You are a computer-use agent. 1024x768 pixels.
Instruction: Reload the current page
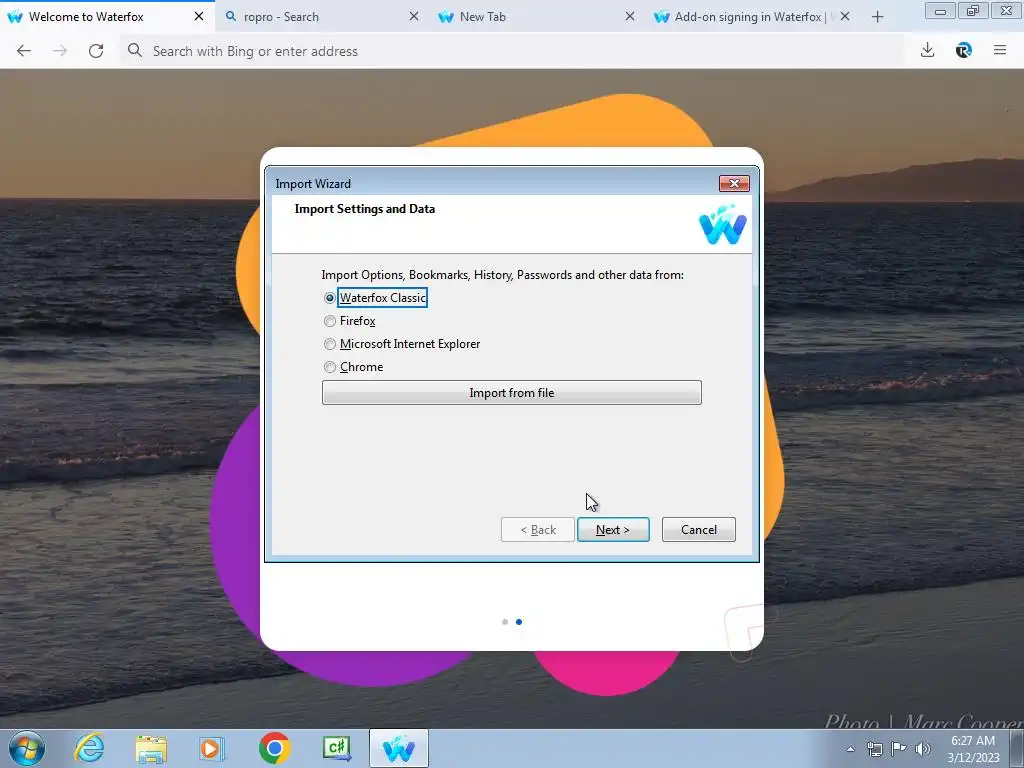click(96, 51)
